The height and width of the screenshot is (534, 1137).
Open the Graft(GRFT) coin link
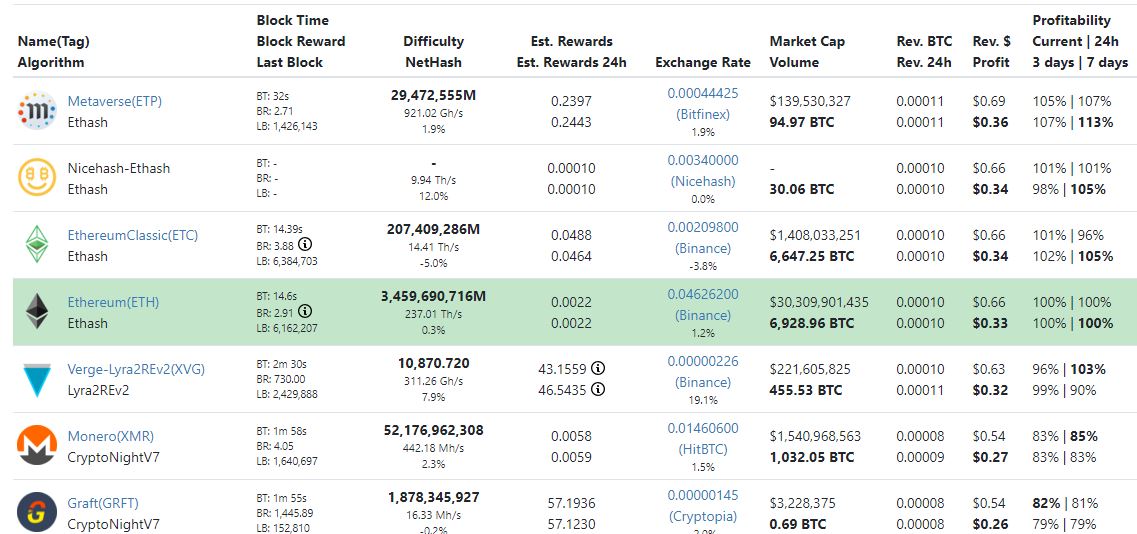click(x=103, y=503)
